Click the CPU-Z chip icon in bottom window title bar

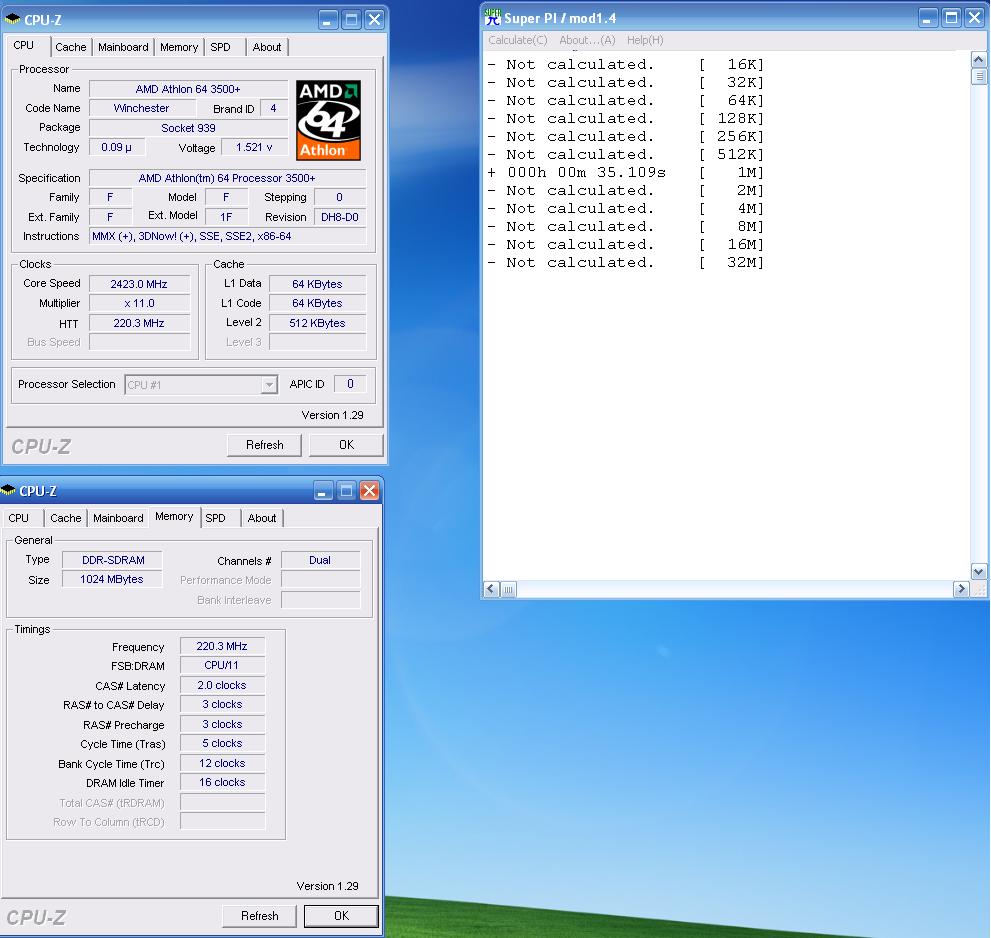point(8,490)
